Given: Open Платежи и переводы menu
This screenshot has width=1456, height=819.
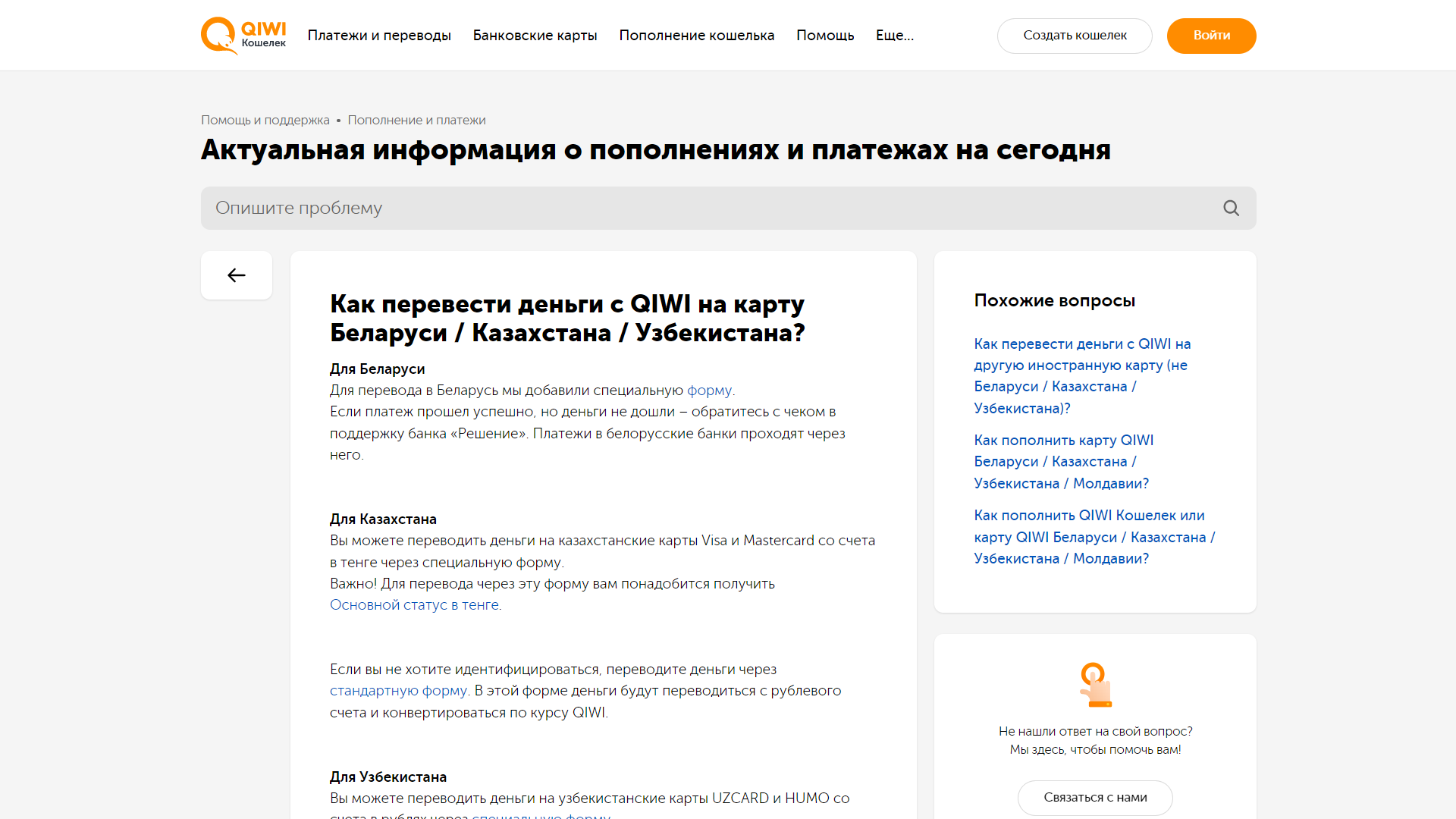Looking at the screenshot, I should [379, 36].
